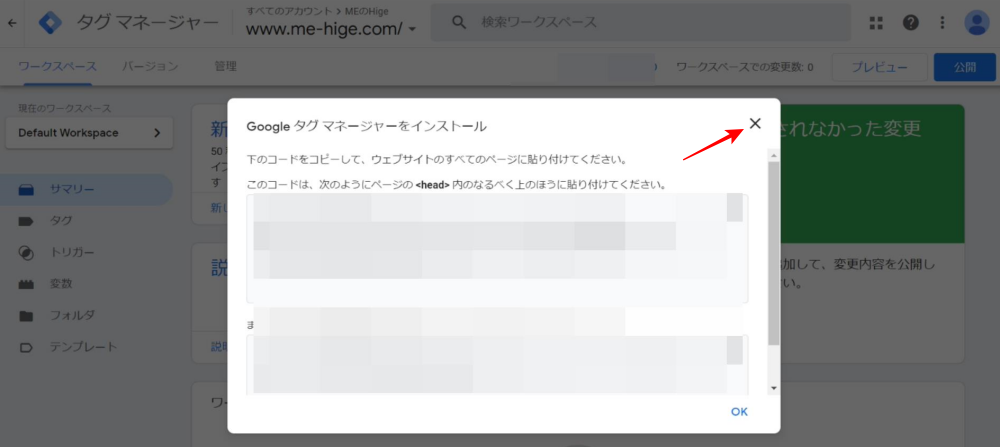Open the Google apps grid
Image resolution: width=1000 pixels, height=447 pixels.
coord(876,23)
